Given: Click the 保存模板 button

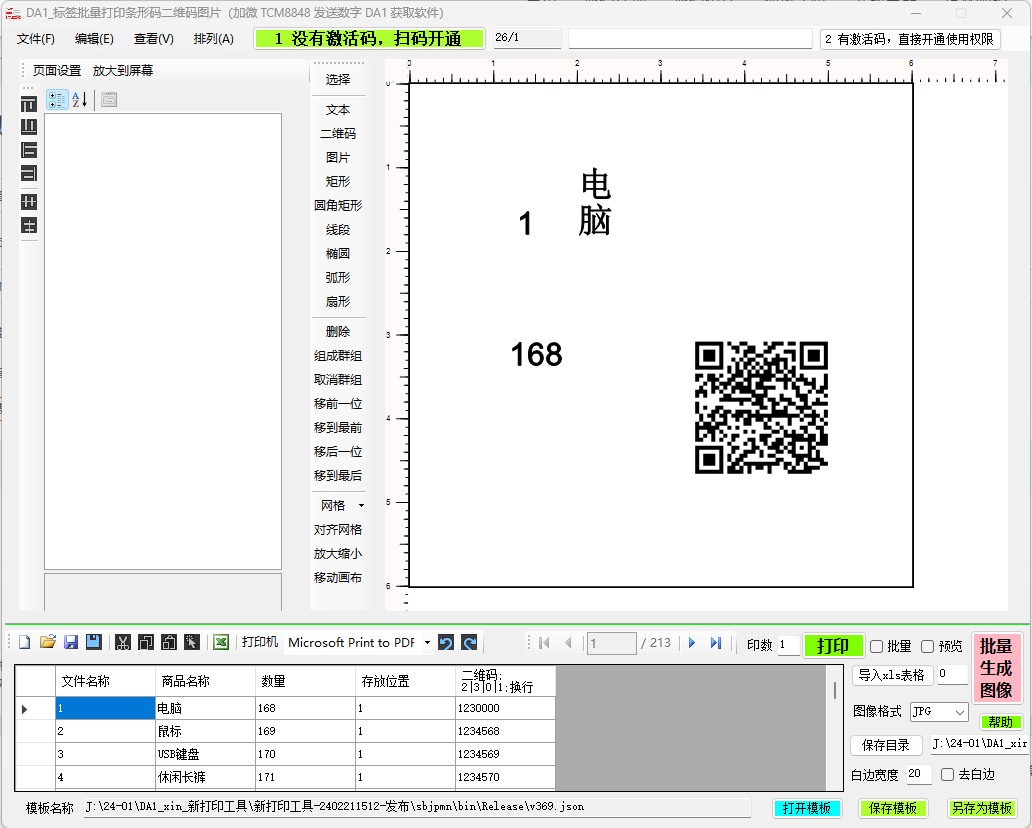Looking at the screenshot, I should (x=892, y=808).
